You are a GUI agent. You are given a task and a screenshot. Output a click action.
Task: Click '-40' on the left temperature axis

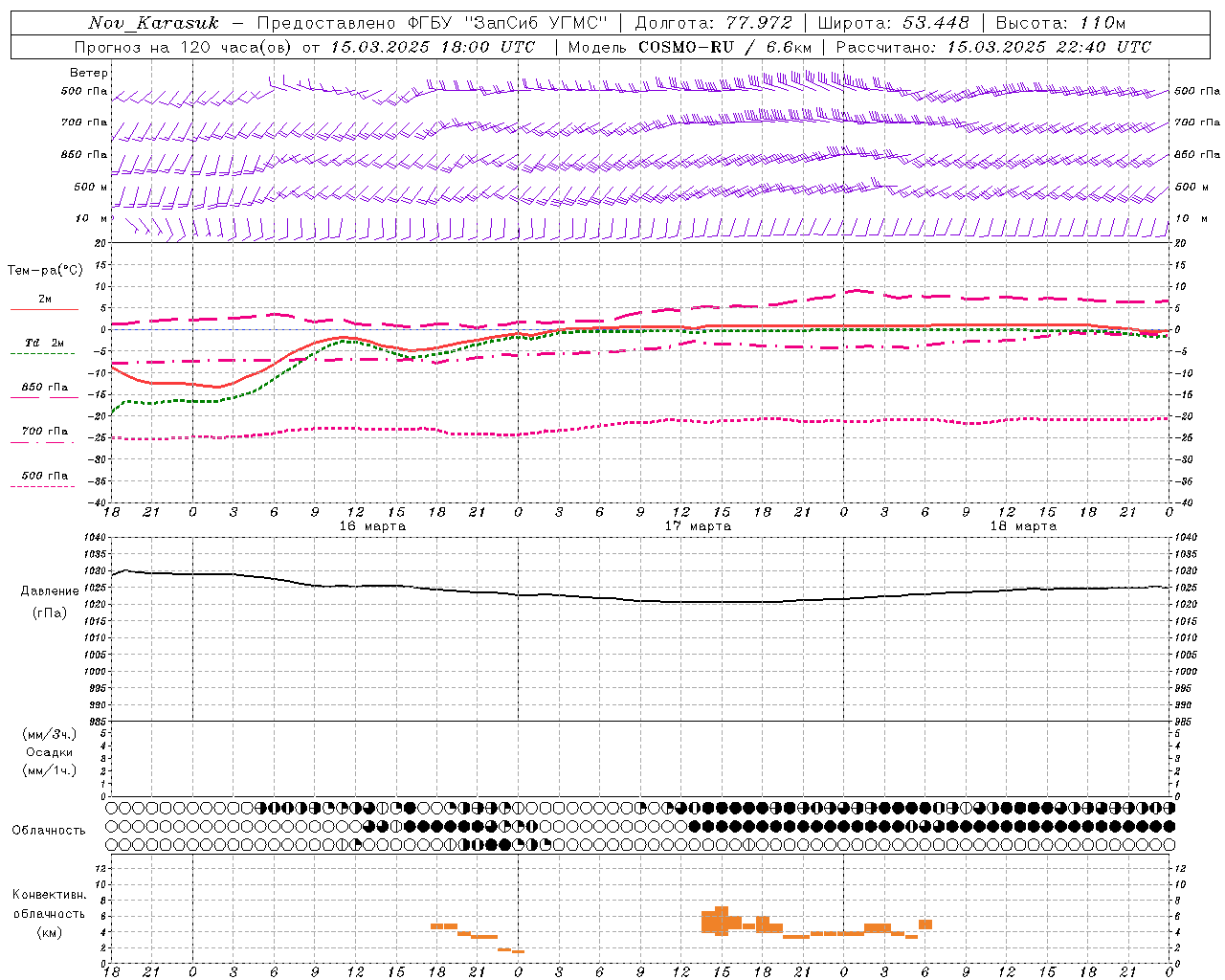[x=98, y=502]
